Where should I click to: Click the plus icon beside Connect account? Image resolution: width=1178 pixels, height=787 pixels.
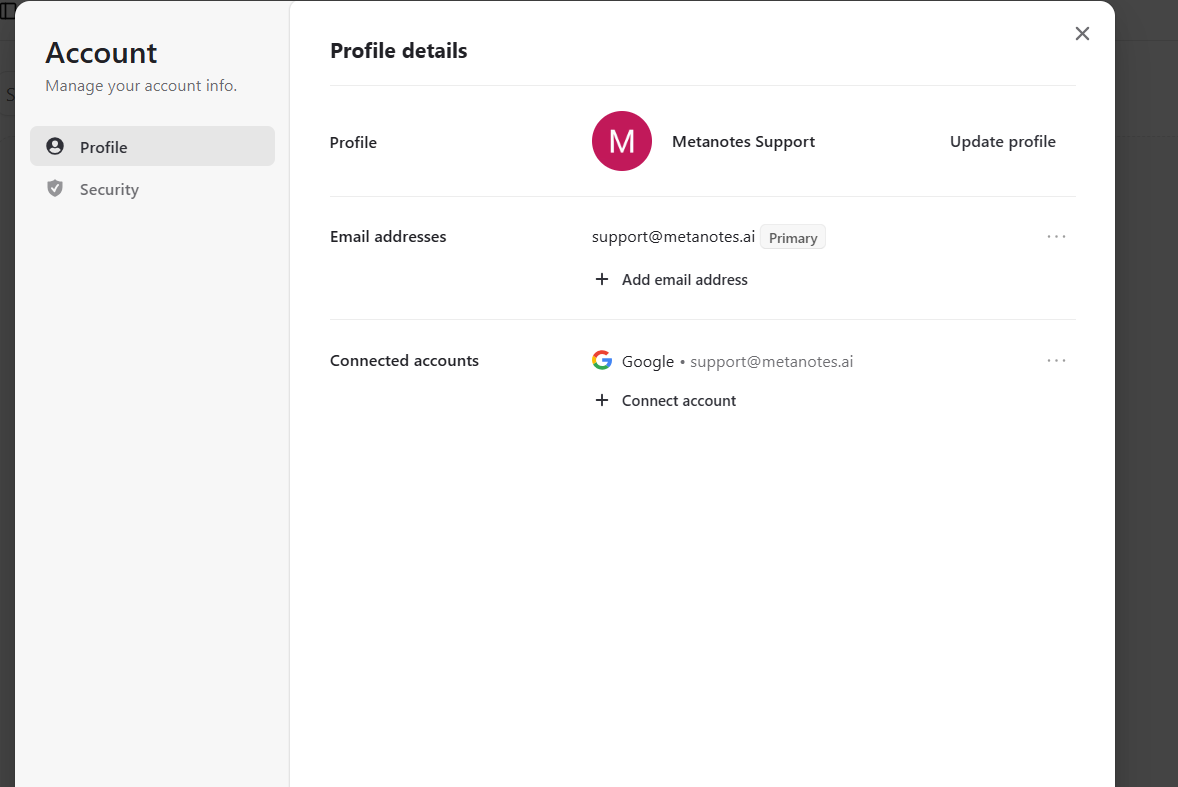point(602,400)
